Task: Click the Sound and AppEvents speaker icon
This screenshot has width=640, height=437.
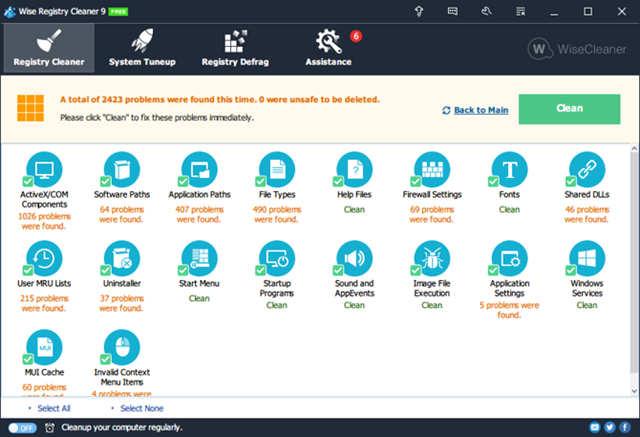Action: pos(354,258)
